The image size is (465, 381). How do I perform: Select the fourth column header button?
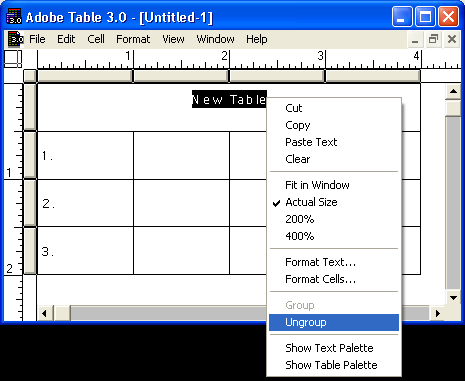point(373,76)
